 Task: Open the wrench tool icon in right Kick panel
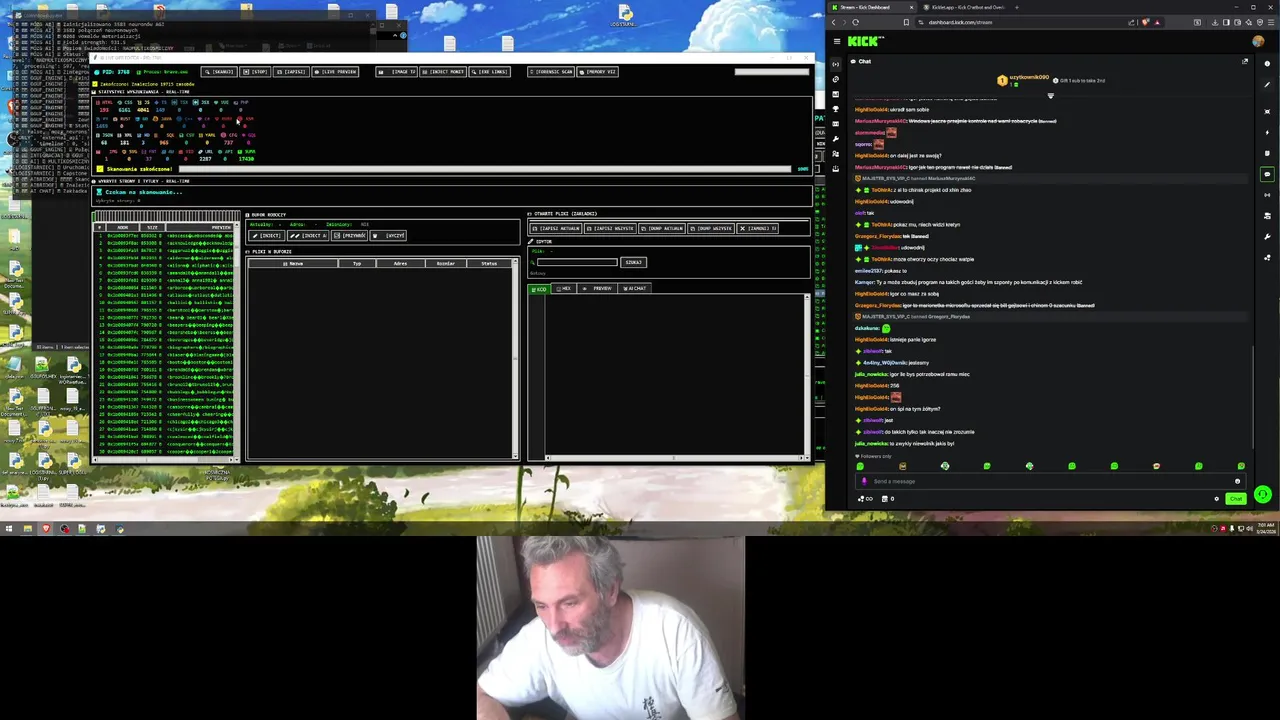tap(1267, 237)
